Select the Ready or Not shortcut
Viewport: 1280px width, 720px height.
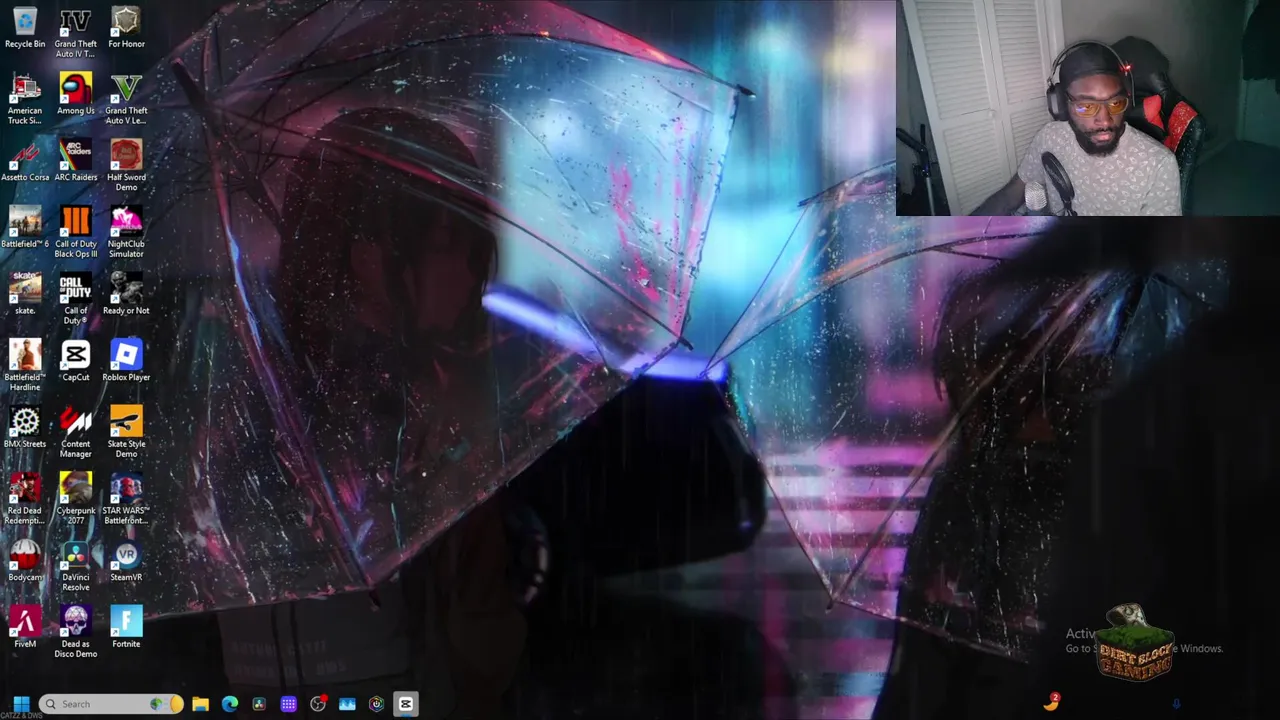tap(126, 295)
